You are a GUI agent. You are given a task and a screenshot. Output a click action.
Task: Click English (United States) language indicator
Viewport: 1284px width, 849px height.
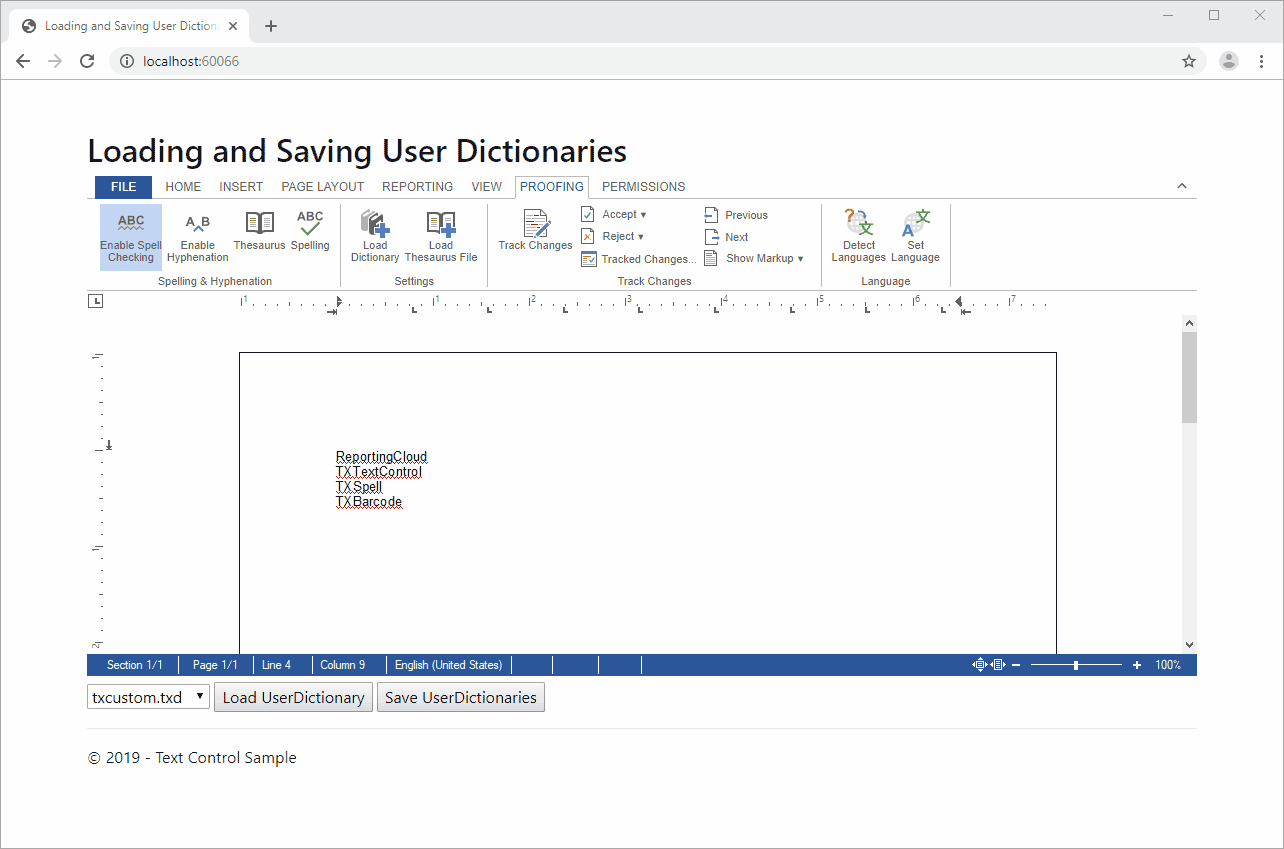click(448, 665)
